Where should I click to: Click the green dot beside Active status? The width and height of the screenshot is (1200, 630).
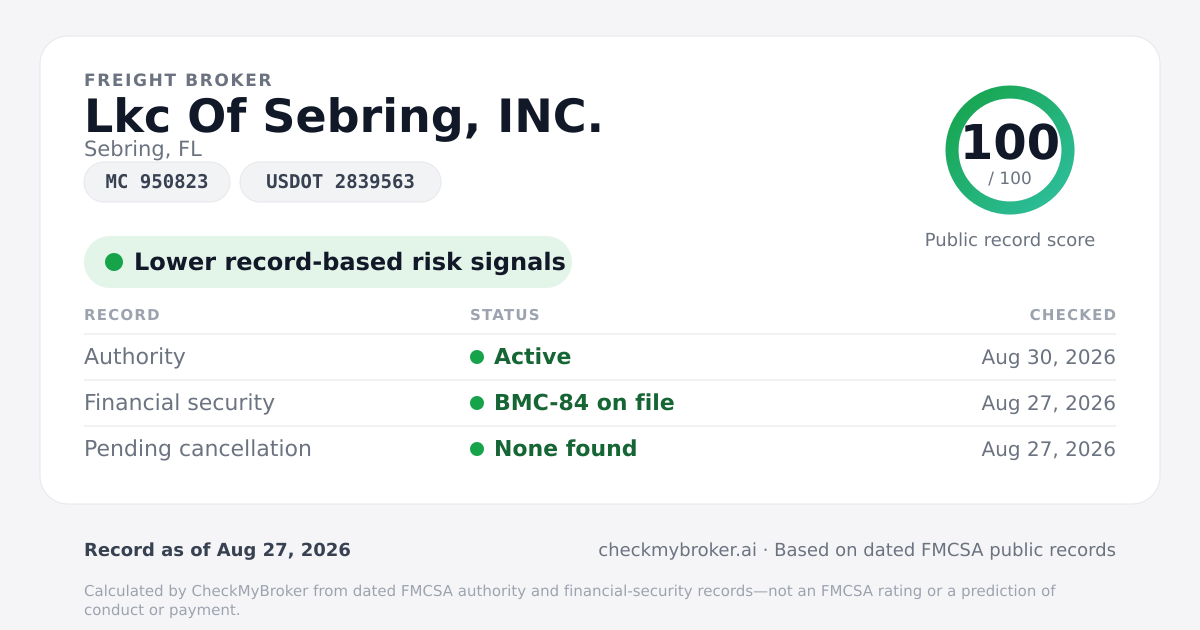pyautogui.click(x=477, y=357)
